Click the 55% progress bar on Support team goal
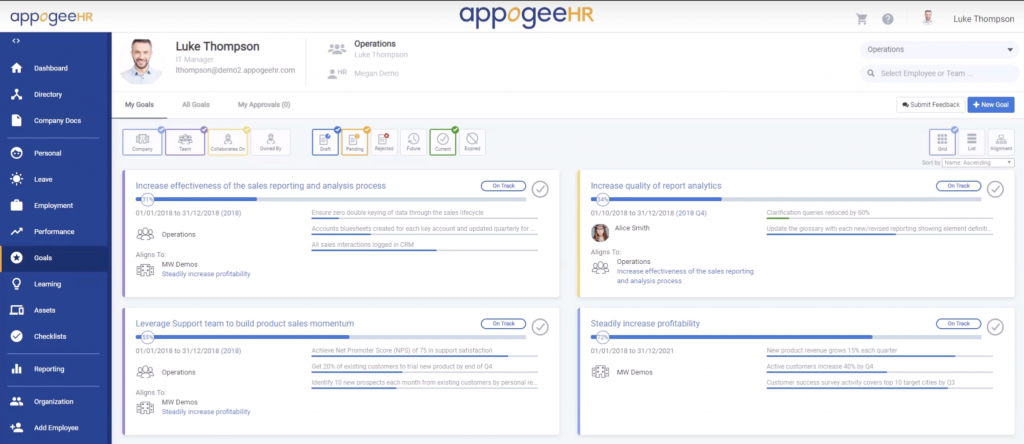The width and height of the screenshot is (1024, 444). [x=331, y=337]
